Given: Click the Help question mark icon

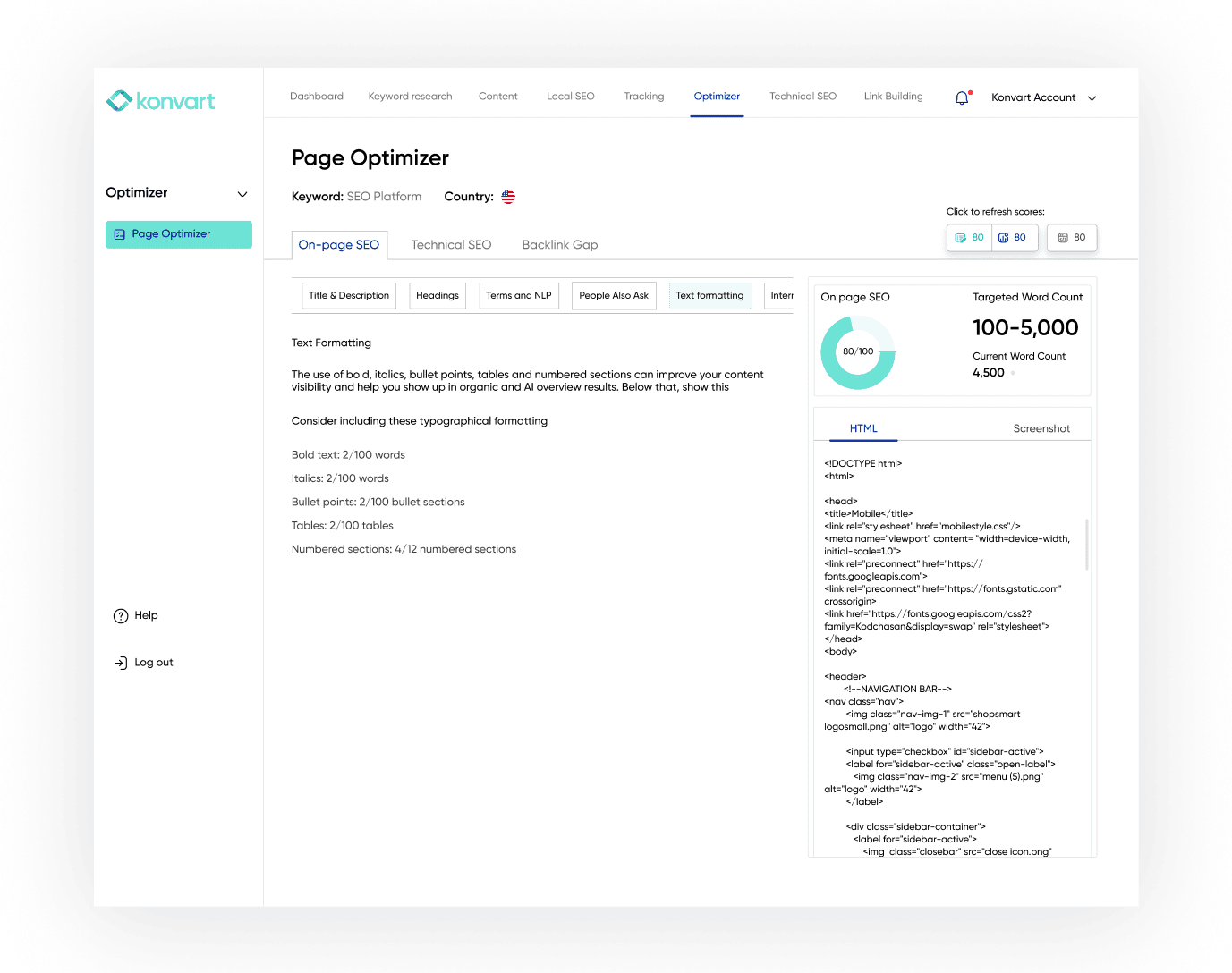Looking at the screenshot, I should point(121,616).
